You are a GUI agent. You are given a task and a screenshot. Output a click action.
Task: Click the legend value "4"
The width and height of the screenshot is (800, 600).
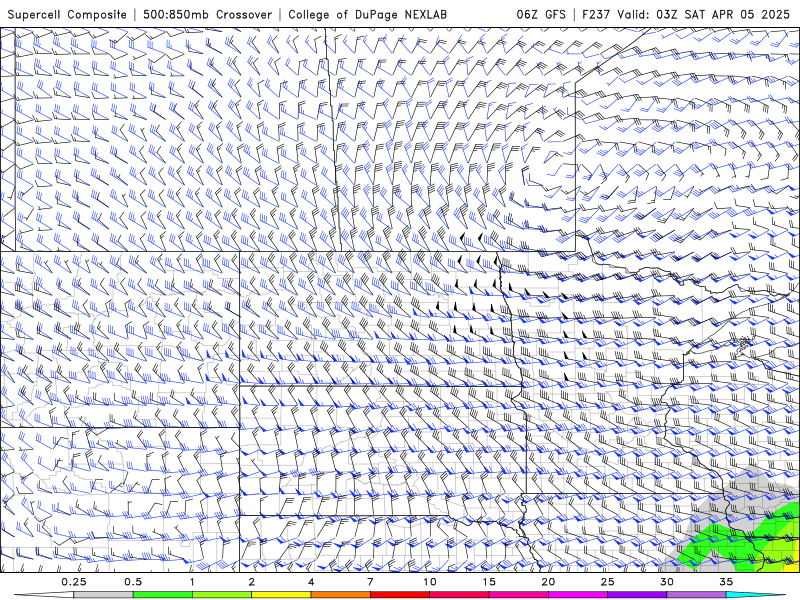point(311,582)
